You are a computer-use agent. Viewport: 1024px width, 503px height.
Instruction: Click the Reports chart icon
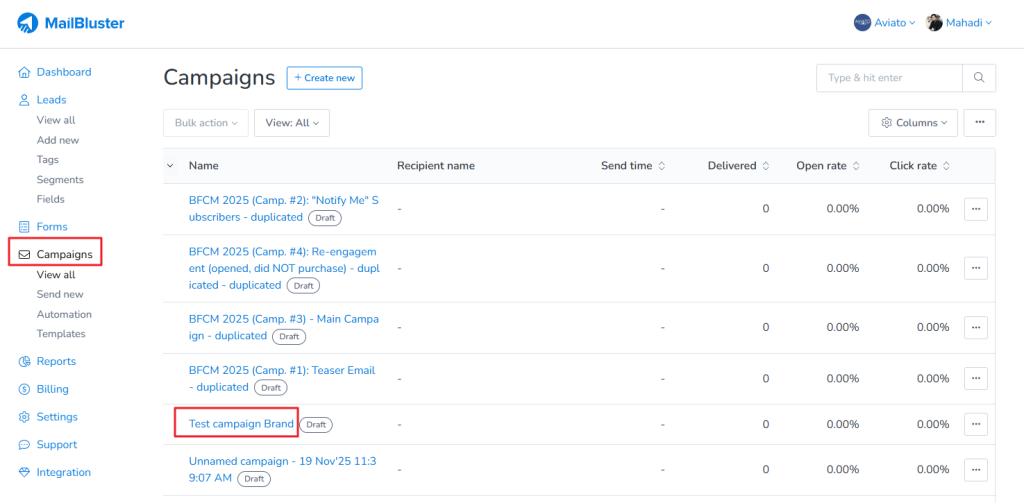point(25,362)
